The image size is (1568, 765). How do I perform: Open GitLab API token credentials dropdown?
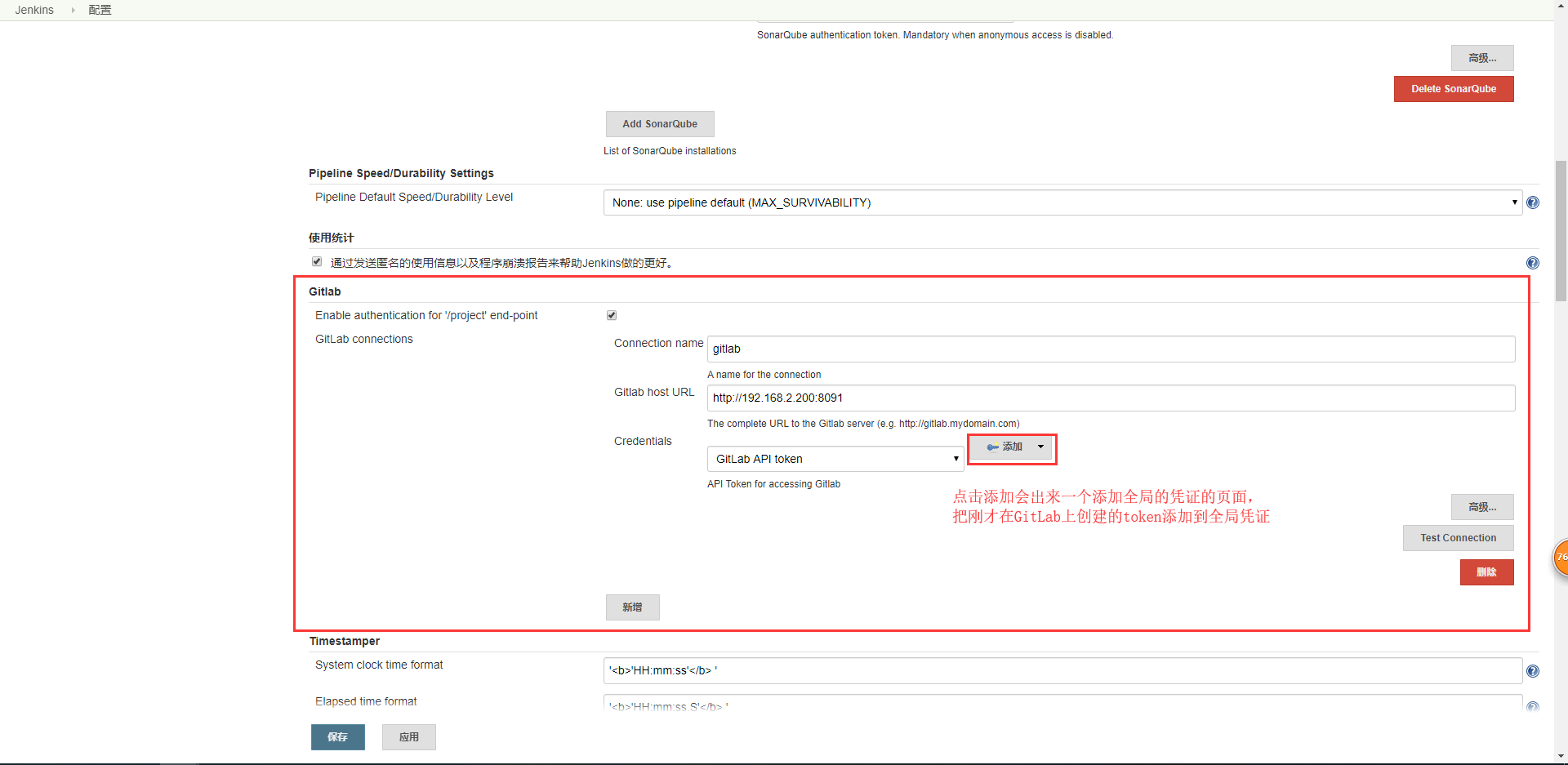pos(835,459)
